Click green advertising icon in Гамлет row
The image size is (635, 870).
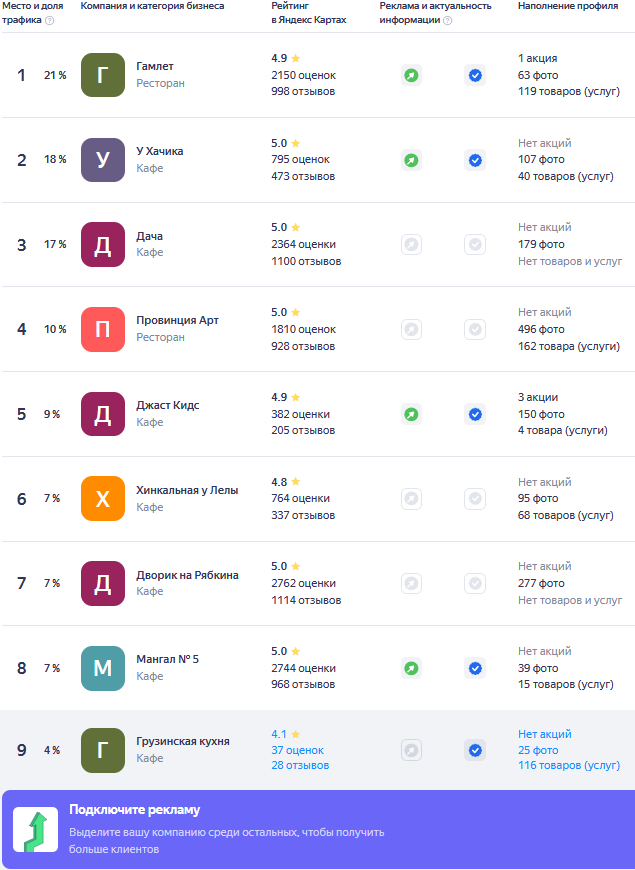tap(410, 75)
